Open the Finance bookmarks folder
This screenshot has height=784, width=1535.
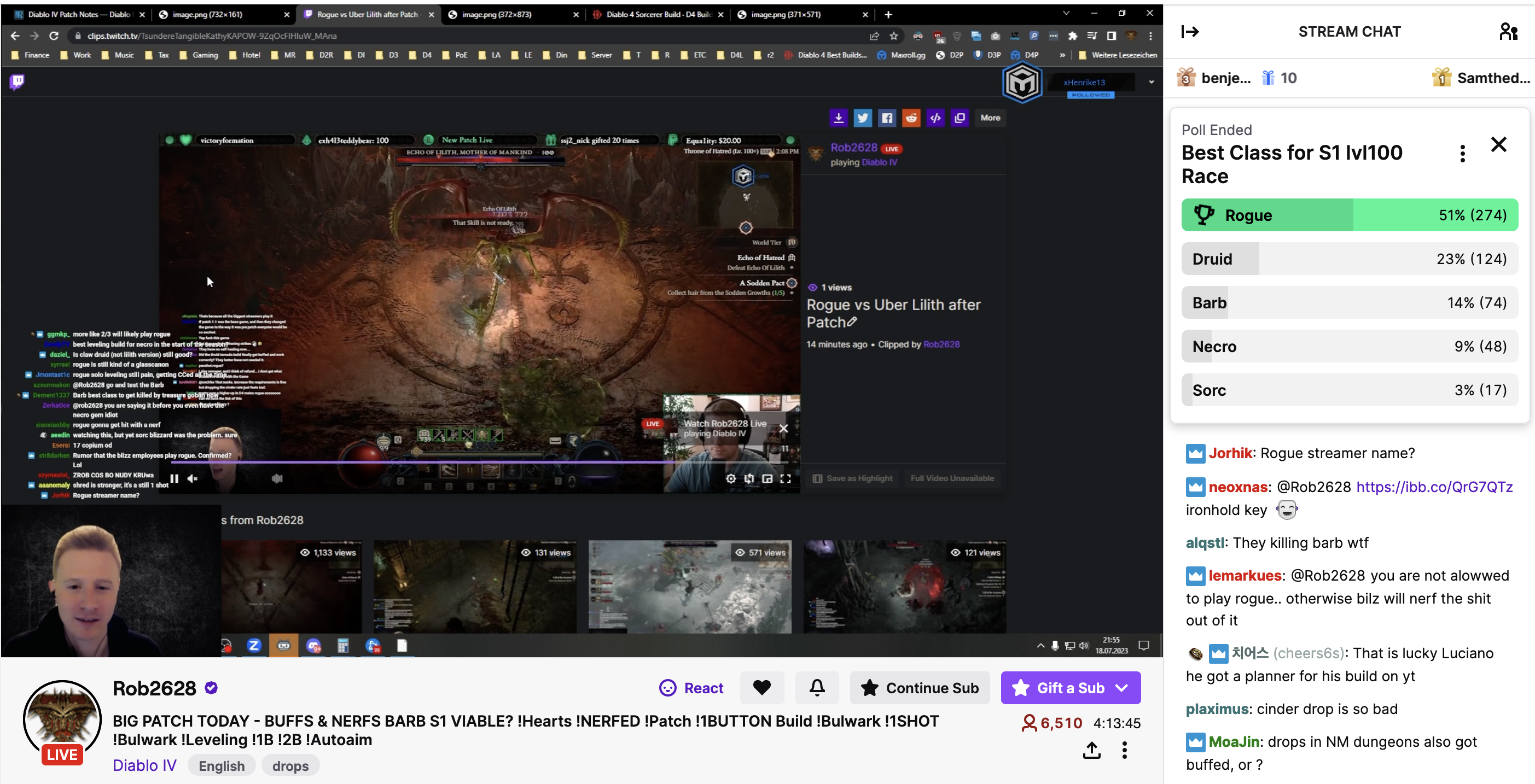pos(31,55)
